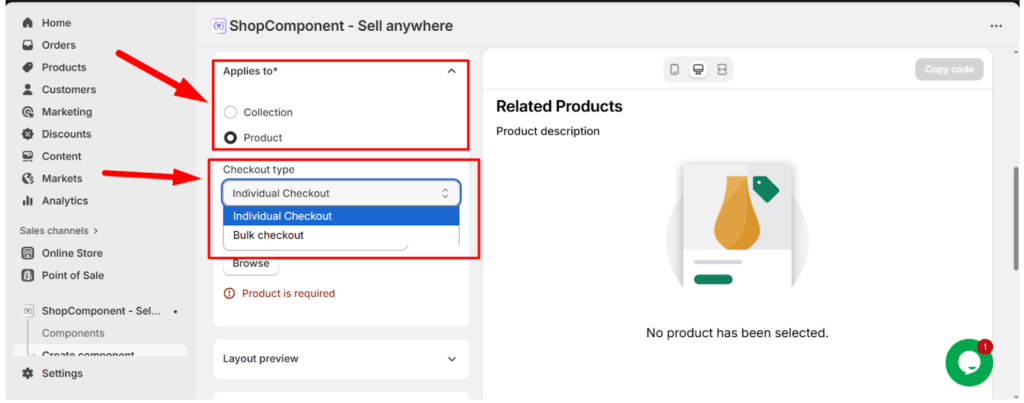This screenshot has height=403, width=1024.
Task: Switch preview to desktop view icon
Action: pyautogui.click(x=698, y=69)
